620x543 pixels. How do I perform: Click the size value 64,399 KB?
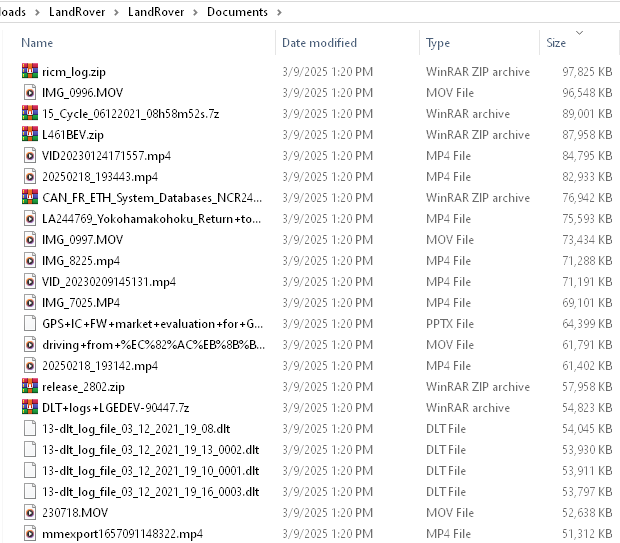click(x=587, y=324)
